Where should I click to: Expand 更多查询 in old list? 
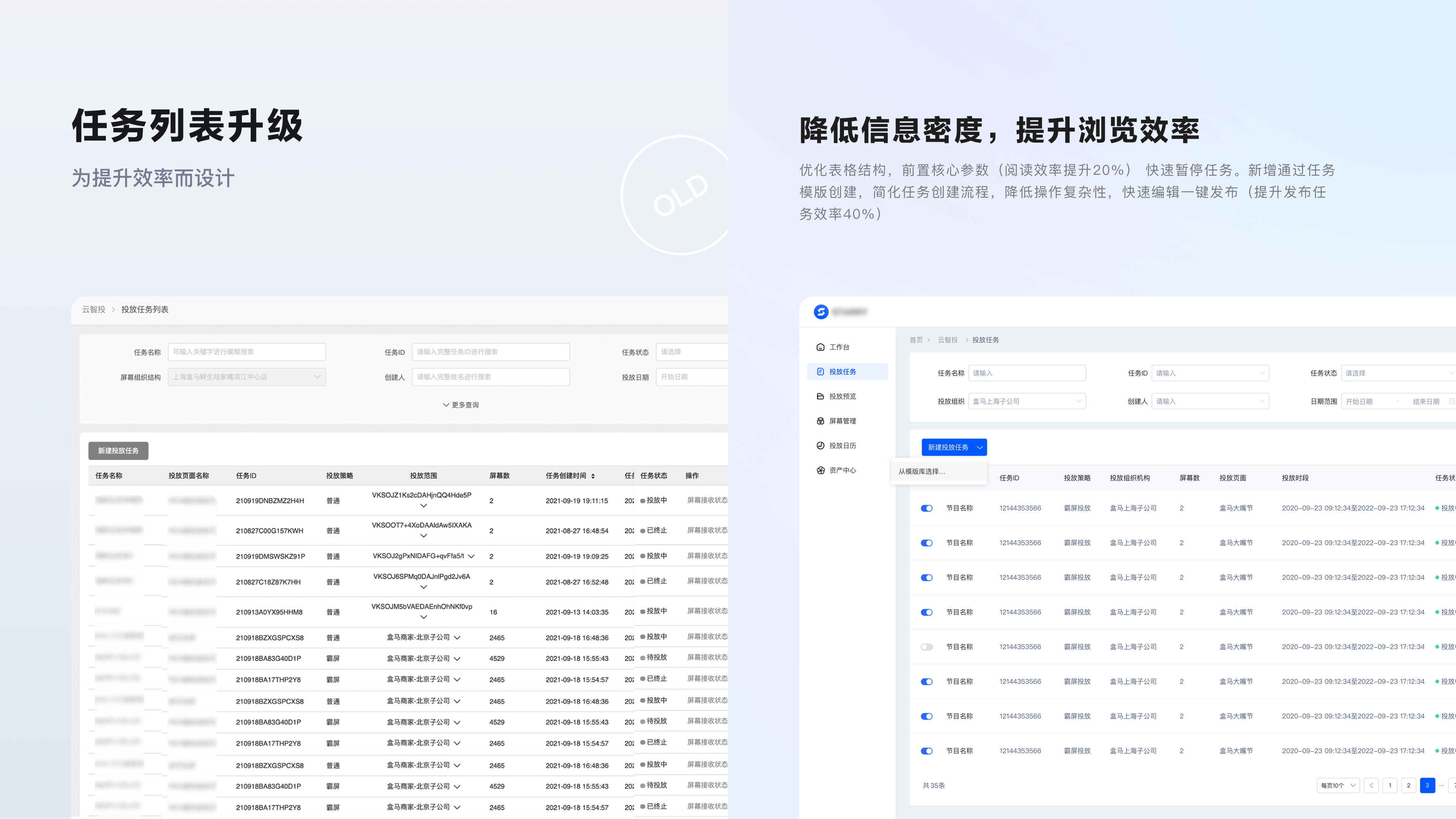tap(461, 405)
